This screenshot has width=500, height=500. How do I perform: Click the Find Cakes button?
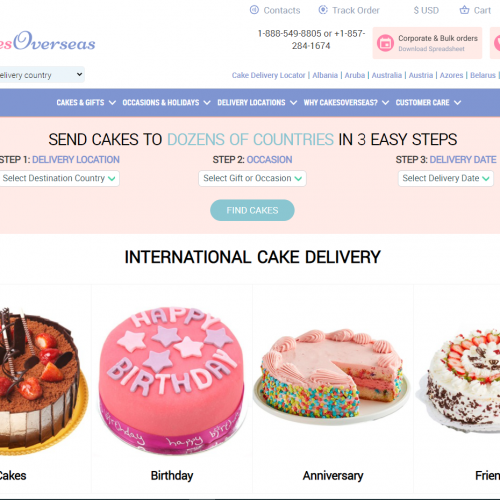coord(252,210)
